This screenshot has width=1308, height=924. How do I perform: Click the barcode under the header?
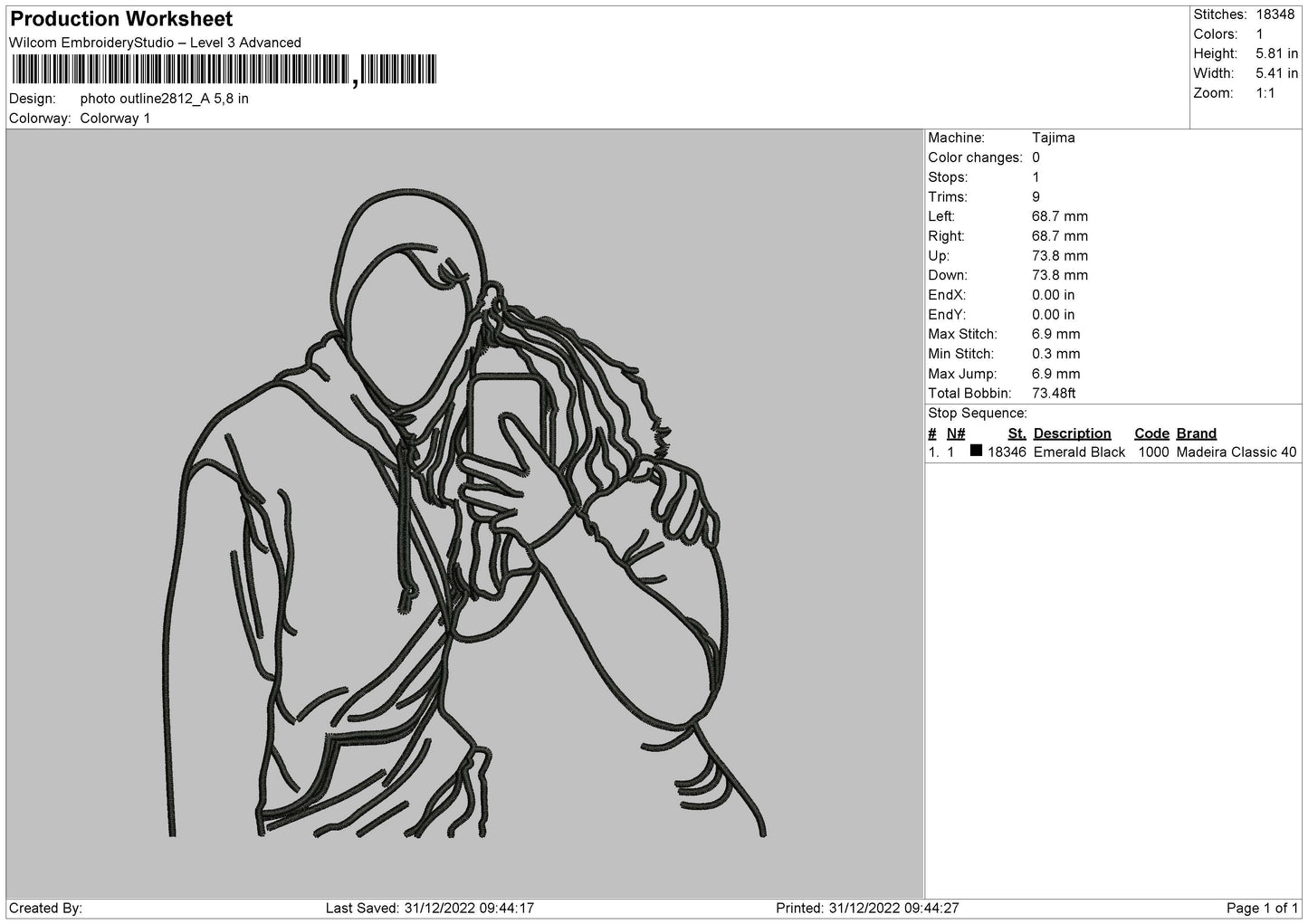[224, 70]
